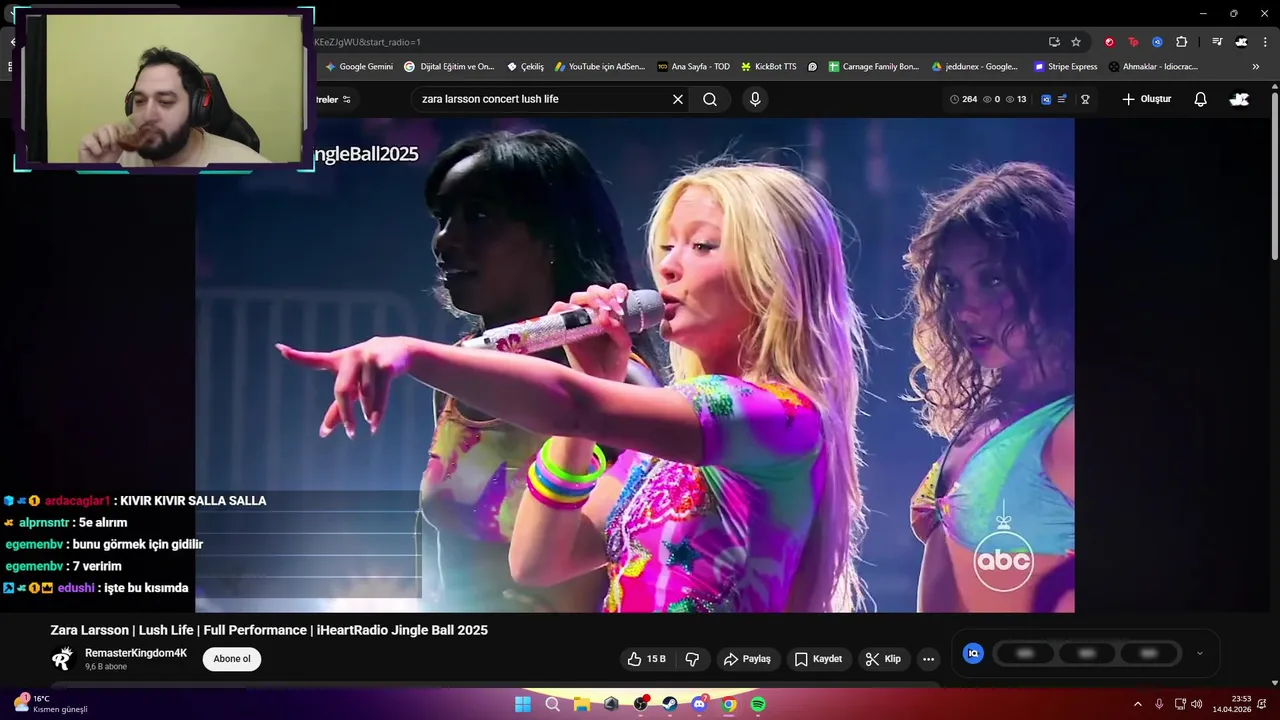The image size is (1280, 720).
Task: Open the jeddunex - Google... bookmark
Action: point(975,67)
